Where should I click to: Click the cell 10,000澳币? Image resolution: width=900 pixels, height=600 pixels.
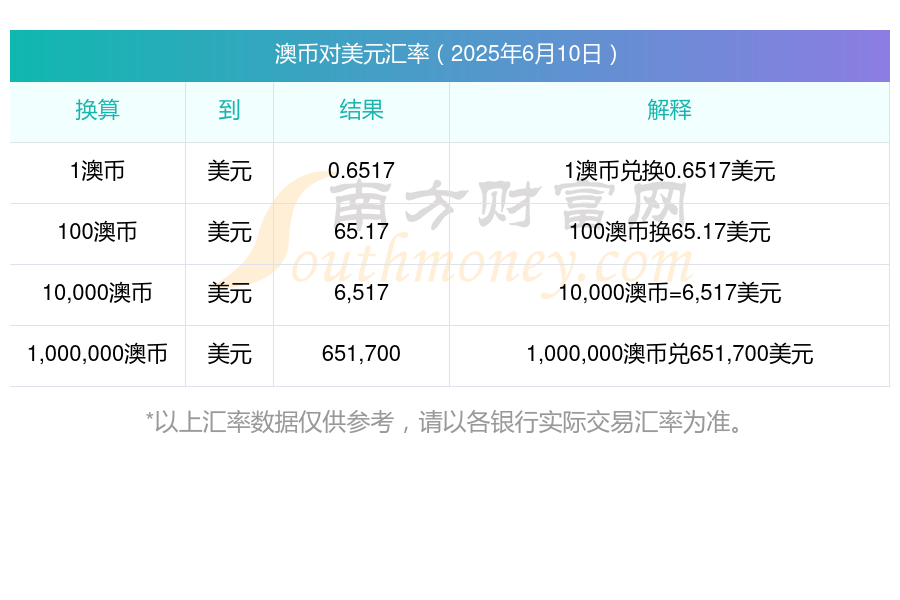point(98,293)
